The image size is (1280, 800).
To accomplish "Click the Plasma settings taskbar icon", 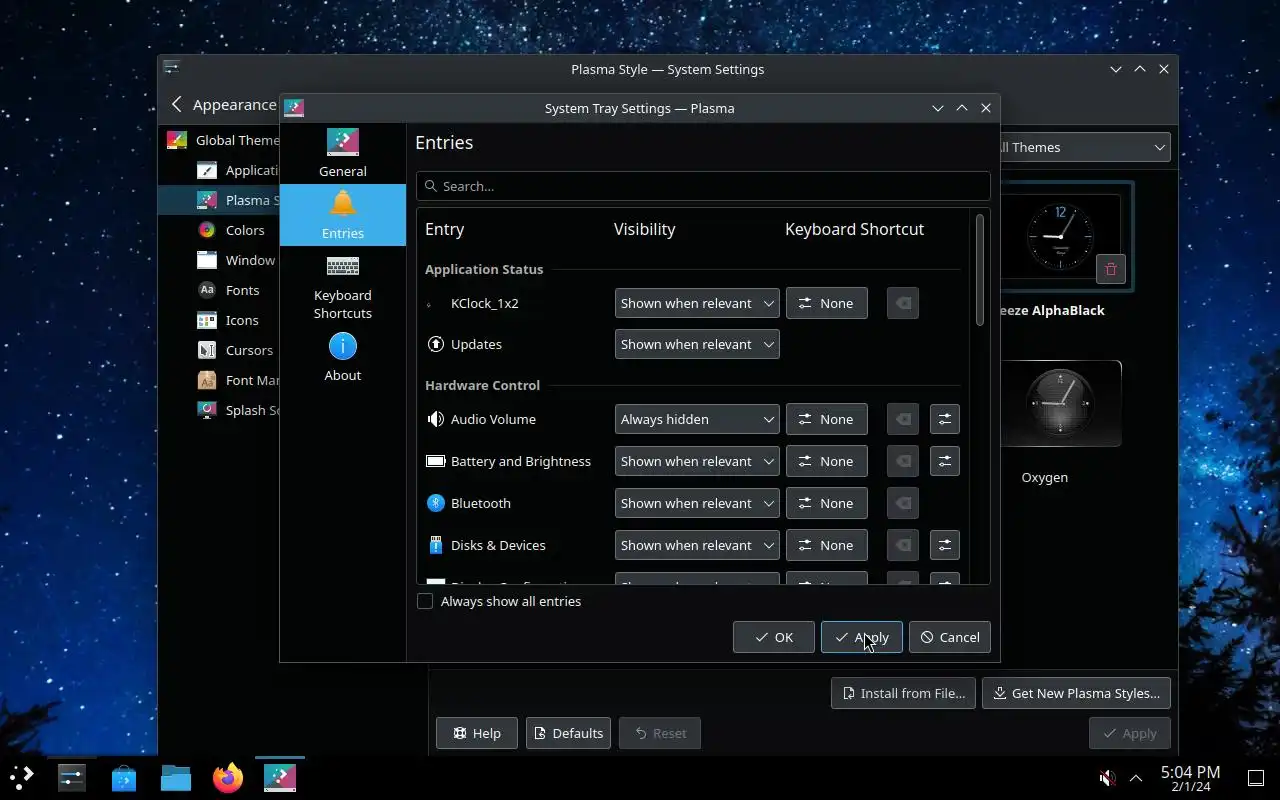I will pyautogui.click(x=280, y=777).
